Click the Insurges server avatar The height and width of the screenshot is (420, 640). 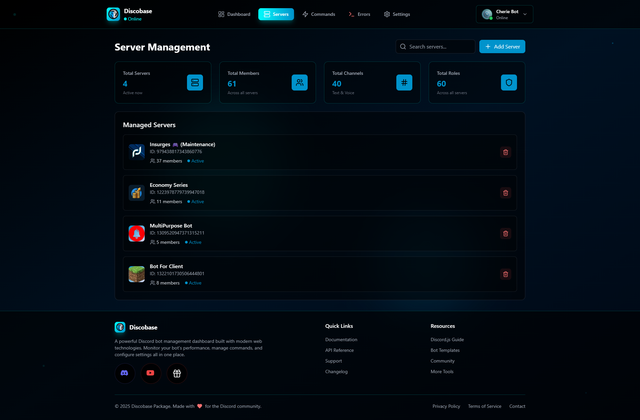(x=137, y=152)
